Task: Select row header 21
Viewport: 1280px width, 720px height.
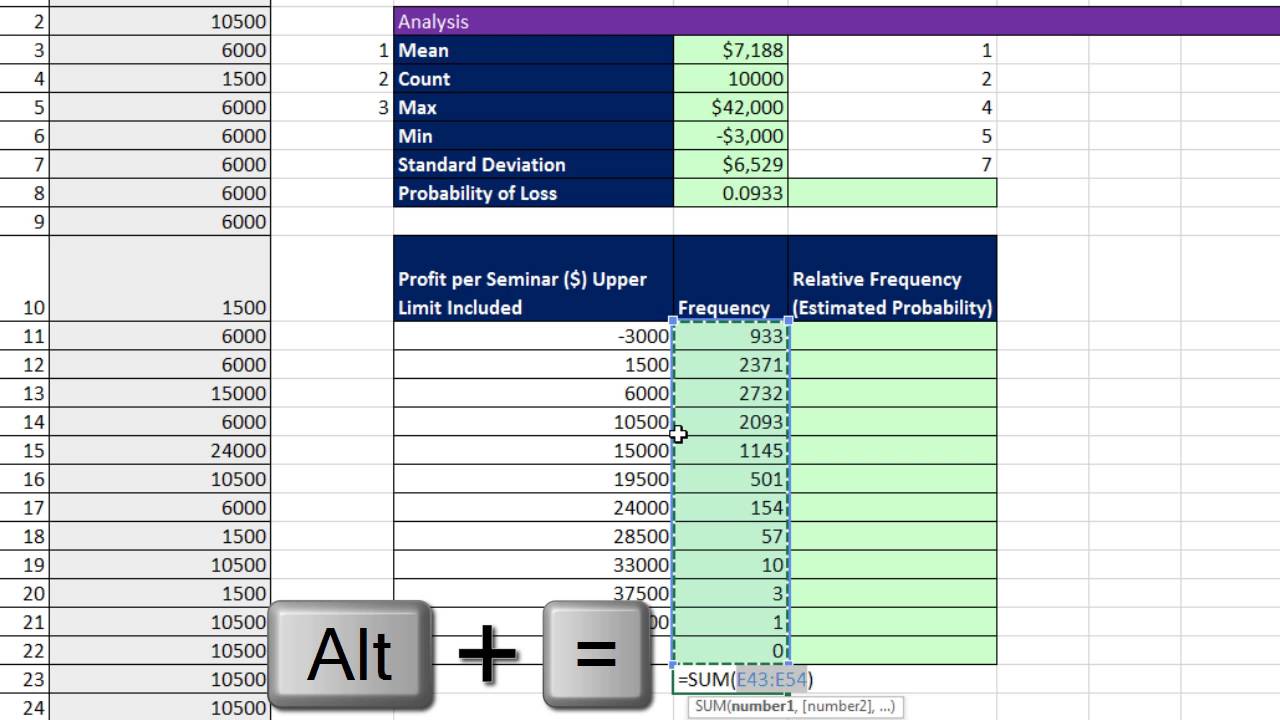Action: [x=24, y=622]
